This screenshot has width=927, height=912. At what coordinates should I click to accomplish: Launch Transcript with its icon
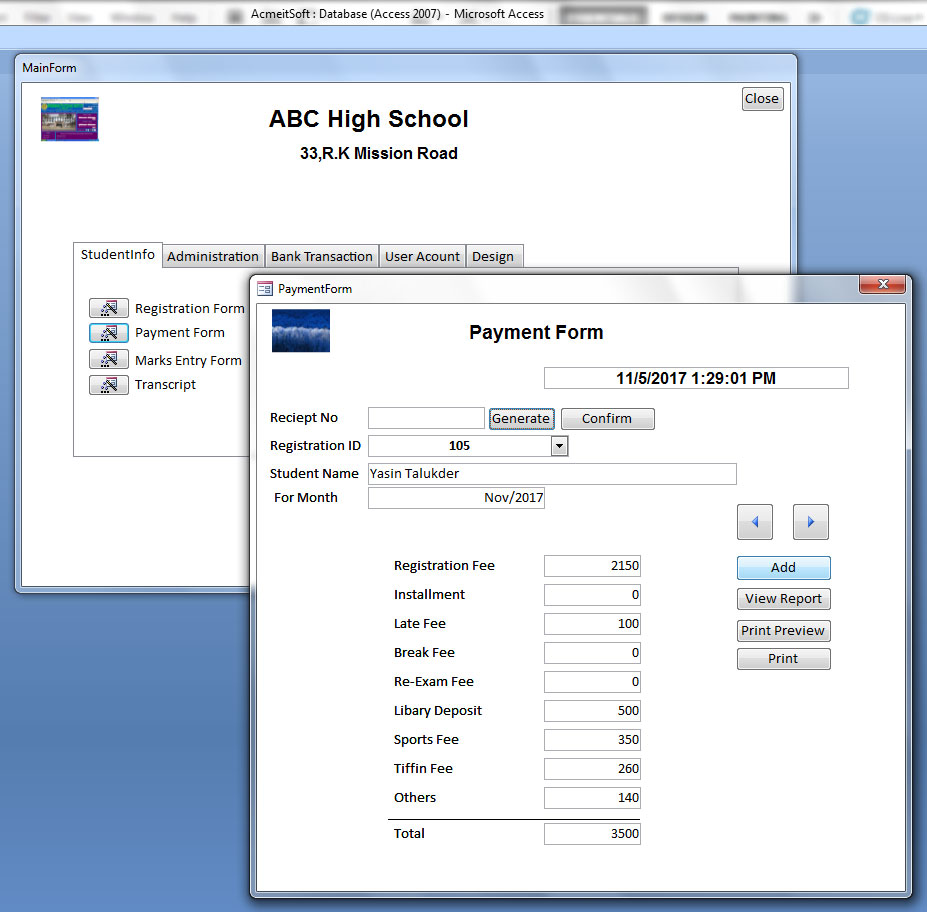109,384
